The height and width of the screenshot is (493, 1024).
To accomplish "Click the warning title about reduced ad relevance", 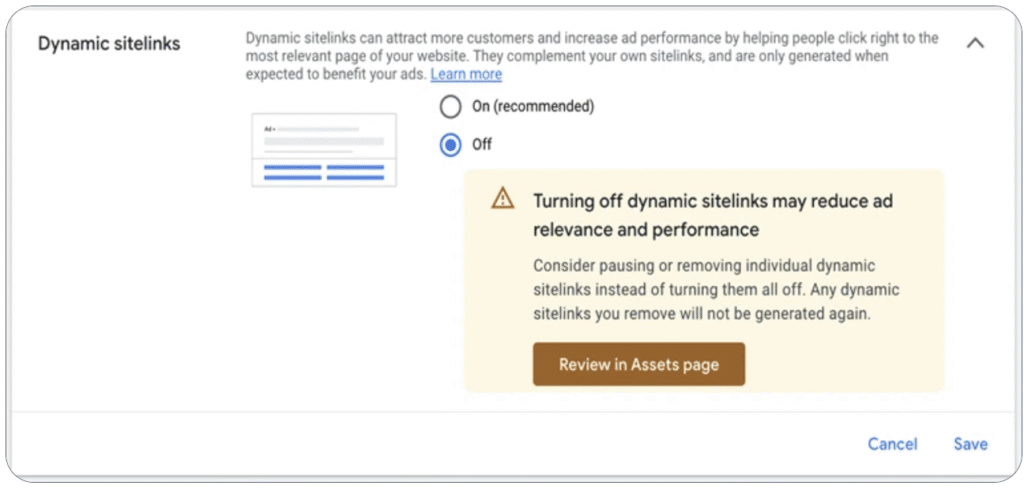I will tap(712, 215).
